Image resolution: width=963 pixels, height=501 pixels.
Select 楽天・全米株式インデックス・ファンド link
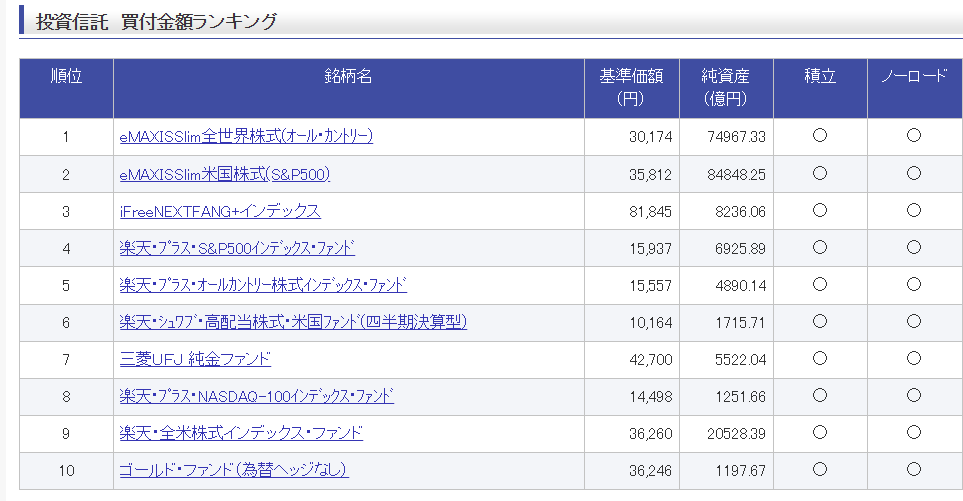coord(241,433)
